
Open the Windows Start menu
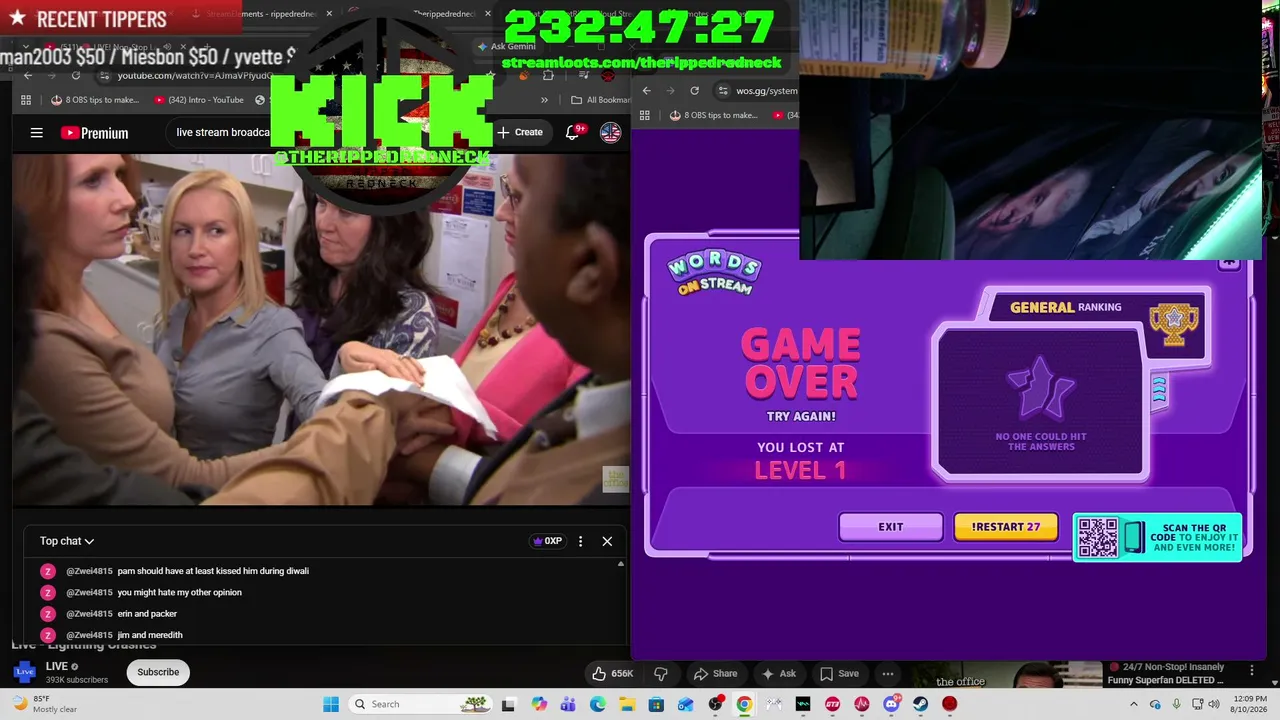pyautogui.click(x=331, y=704)
